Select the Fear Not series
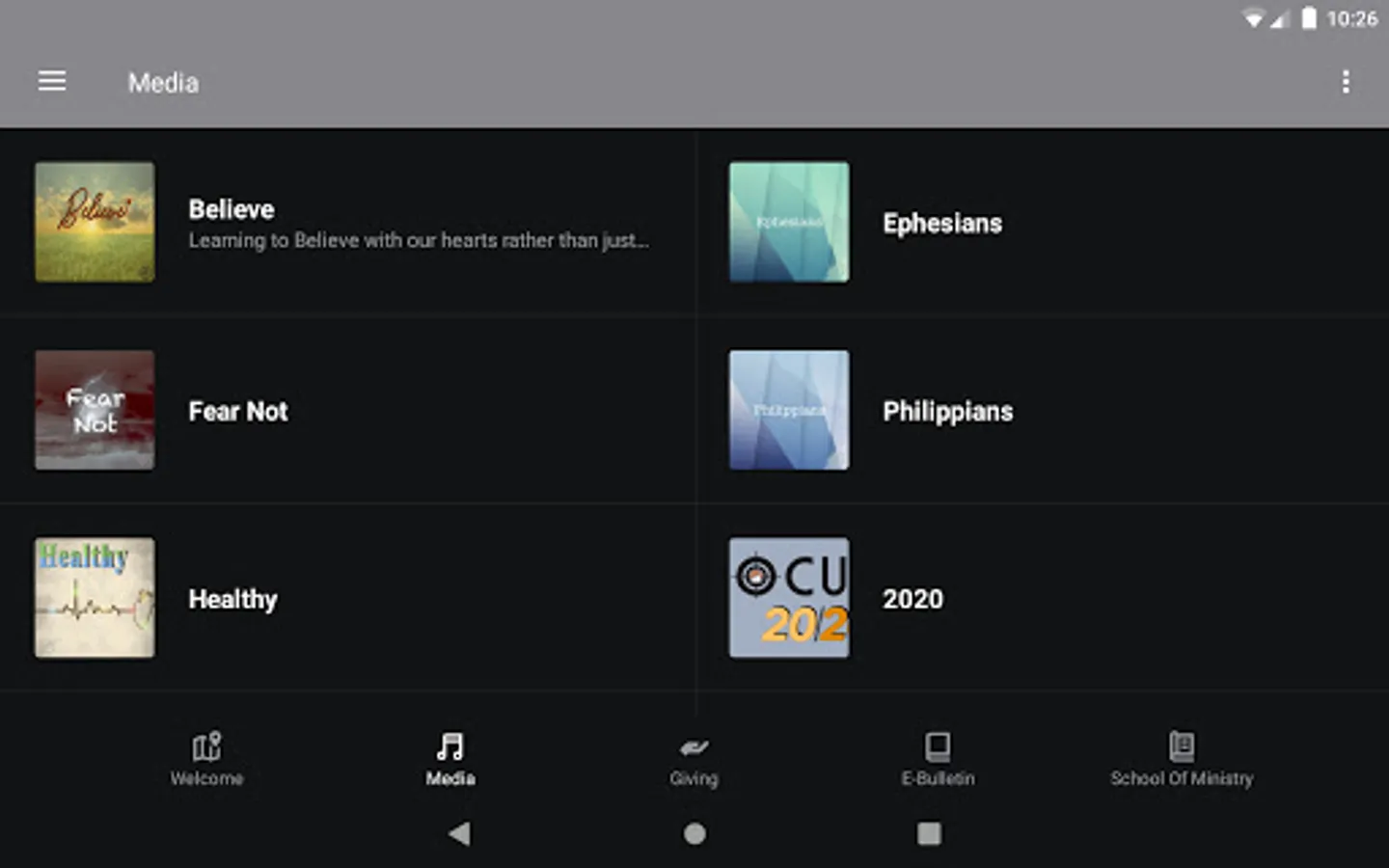1389x868 pixels. [x=347, y=410]
